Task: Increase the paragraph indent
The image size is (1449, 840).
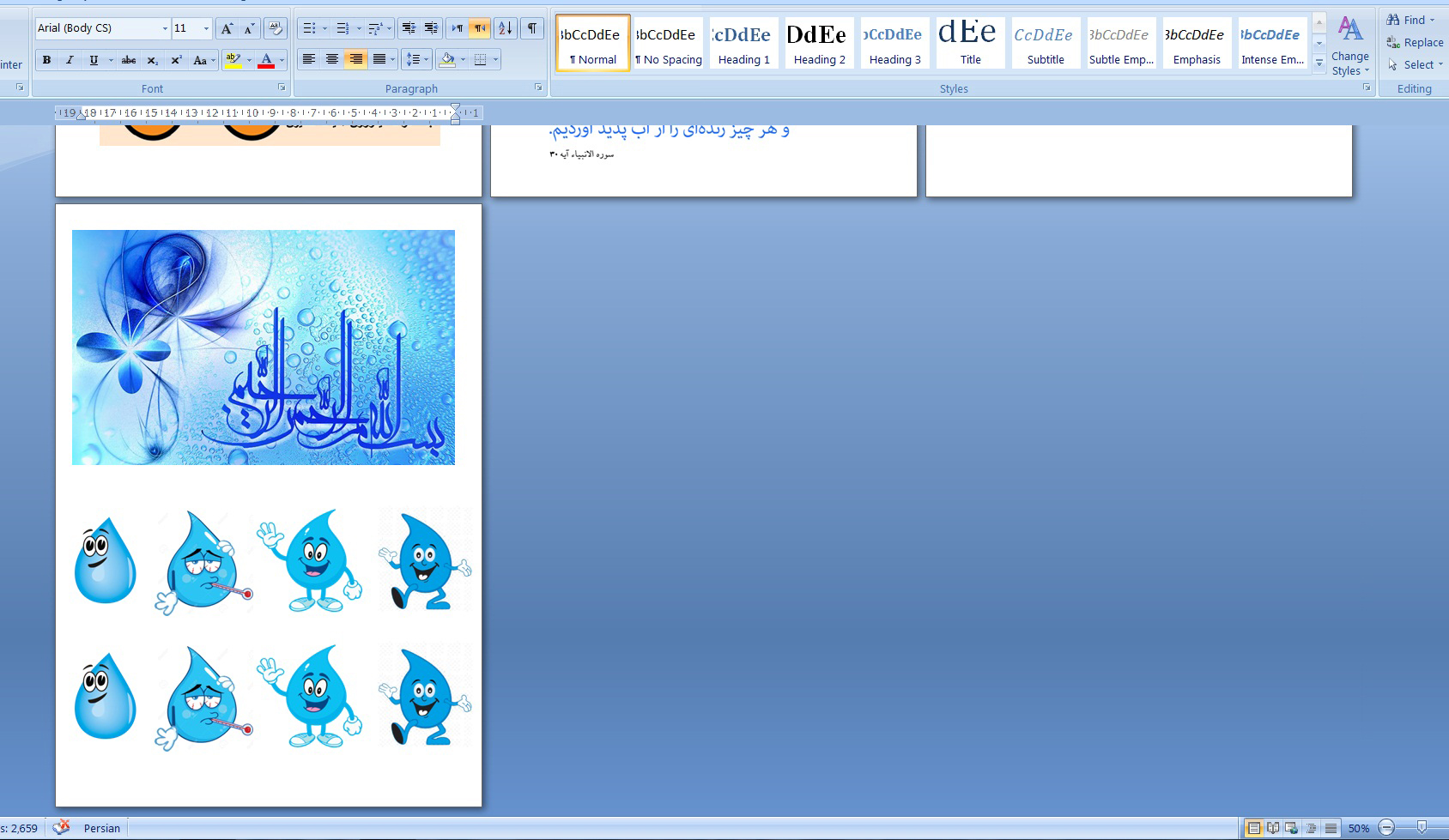Action: [x=431, y=28]
